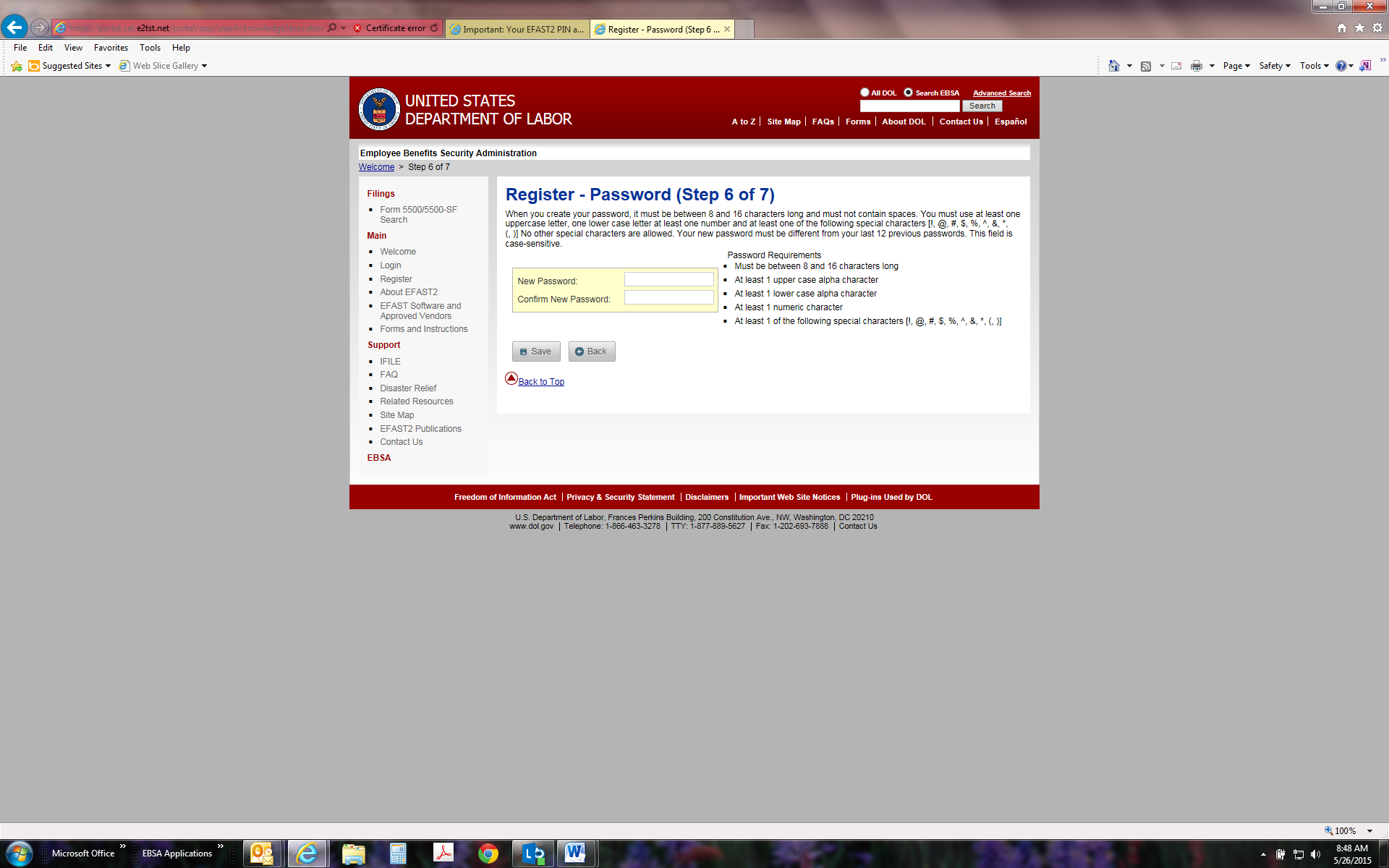Image resolution: width=1389 pixels, height=868 pixels.
Task: Open Adobe Acrobat from the taskbar
Action: 443,854
